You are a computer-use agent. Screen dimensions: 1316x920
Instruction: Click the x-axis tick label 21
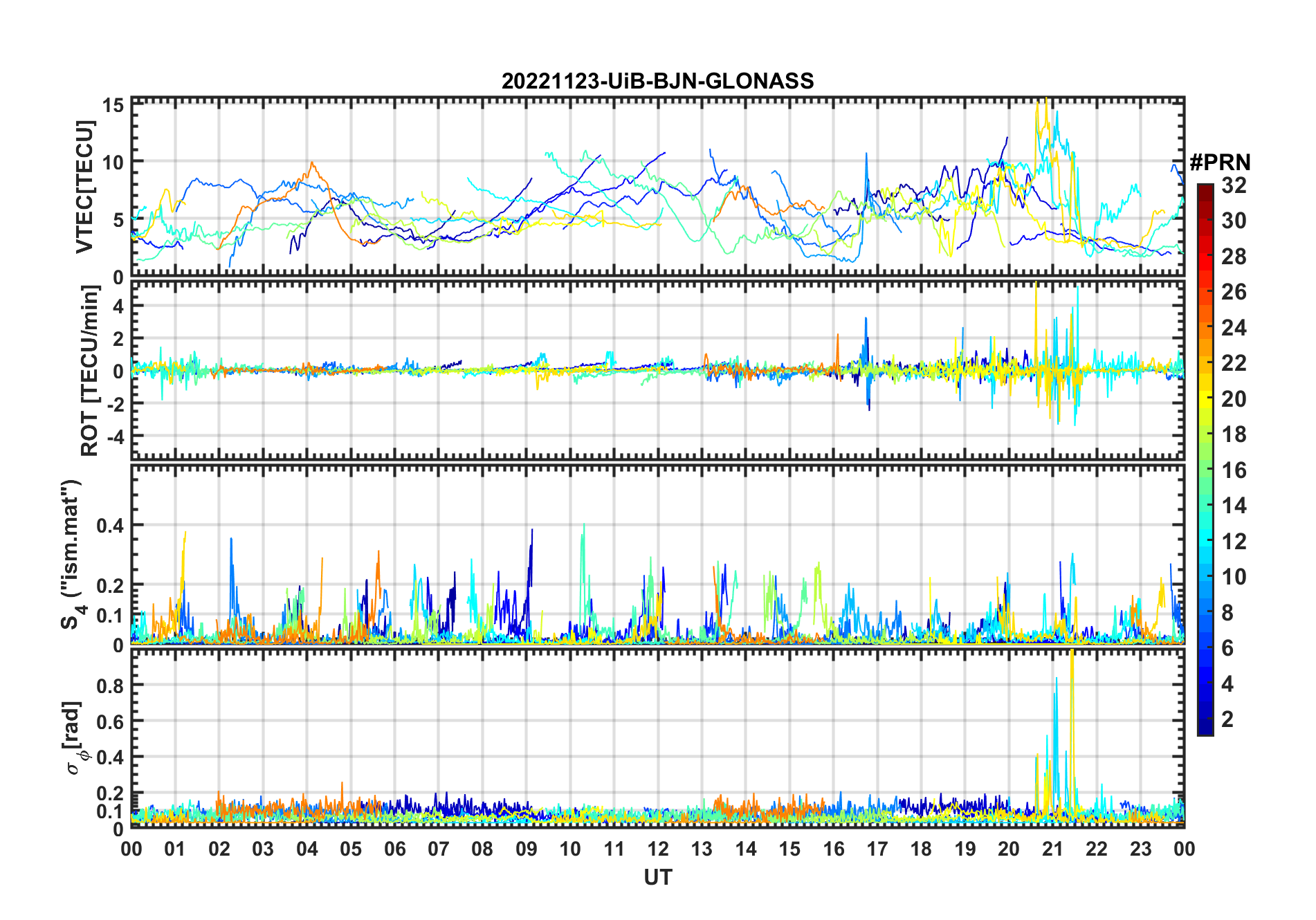(x=1052, y=849)
